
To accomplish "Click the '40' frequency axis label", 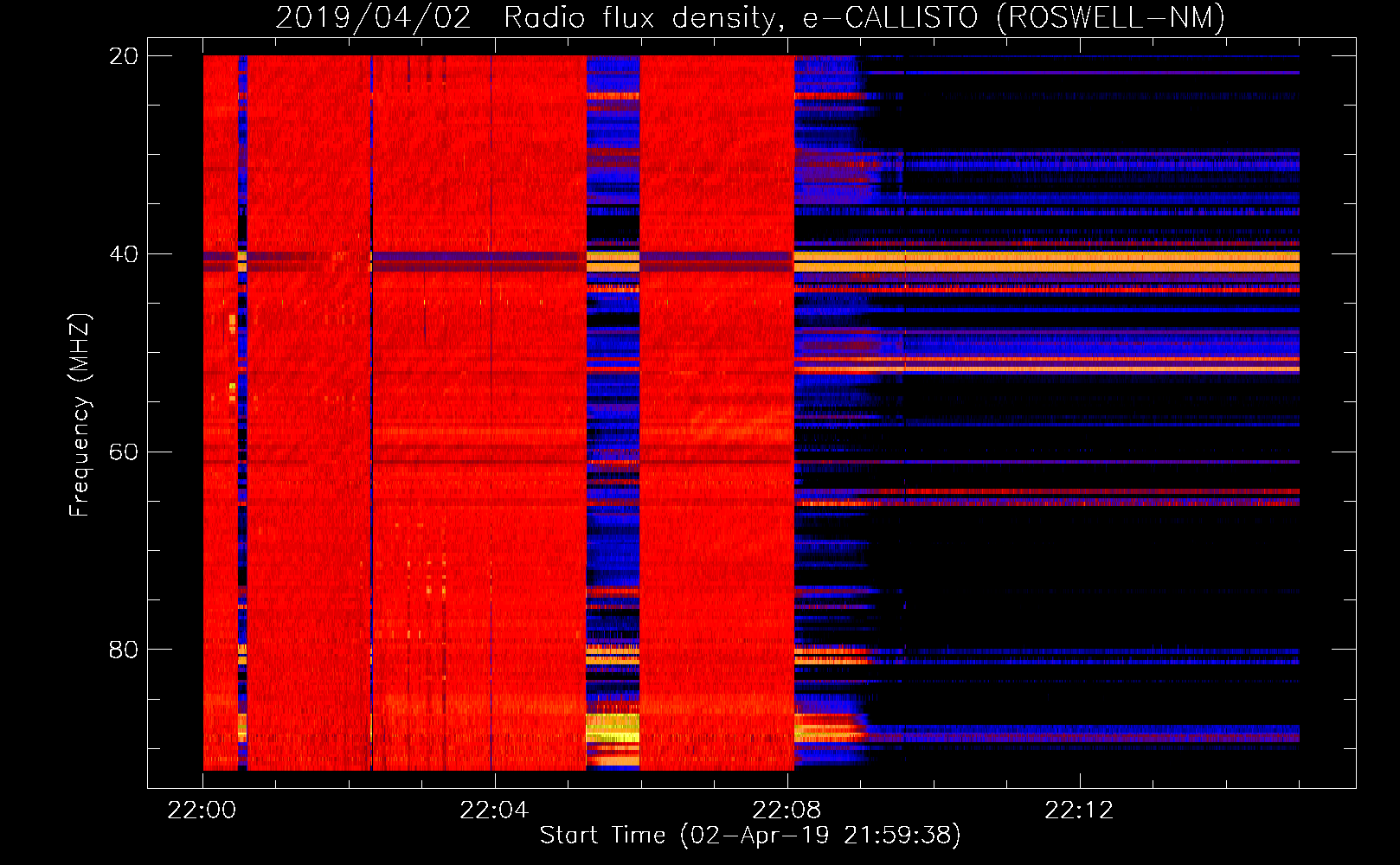I will click(x=124, y=254).
